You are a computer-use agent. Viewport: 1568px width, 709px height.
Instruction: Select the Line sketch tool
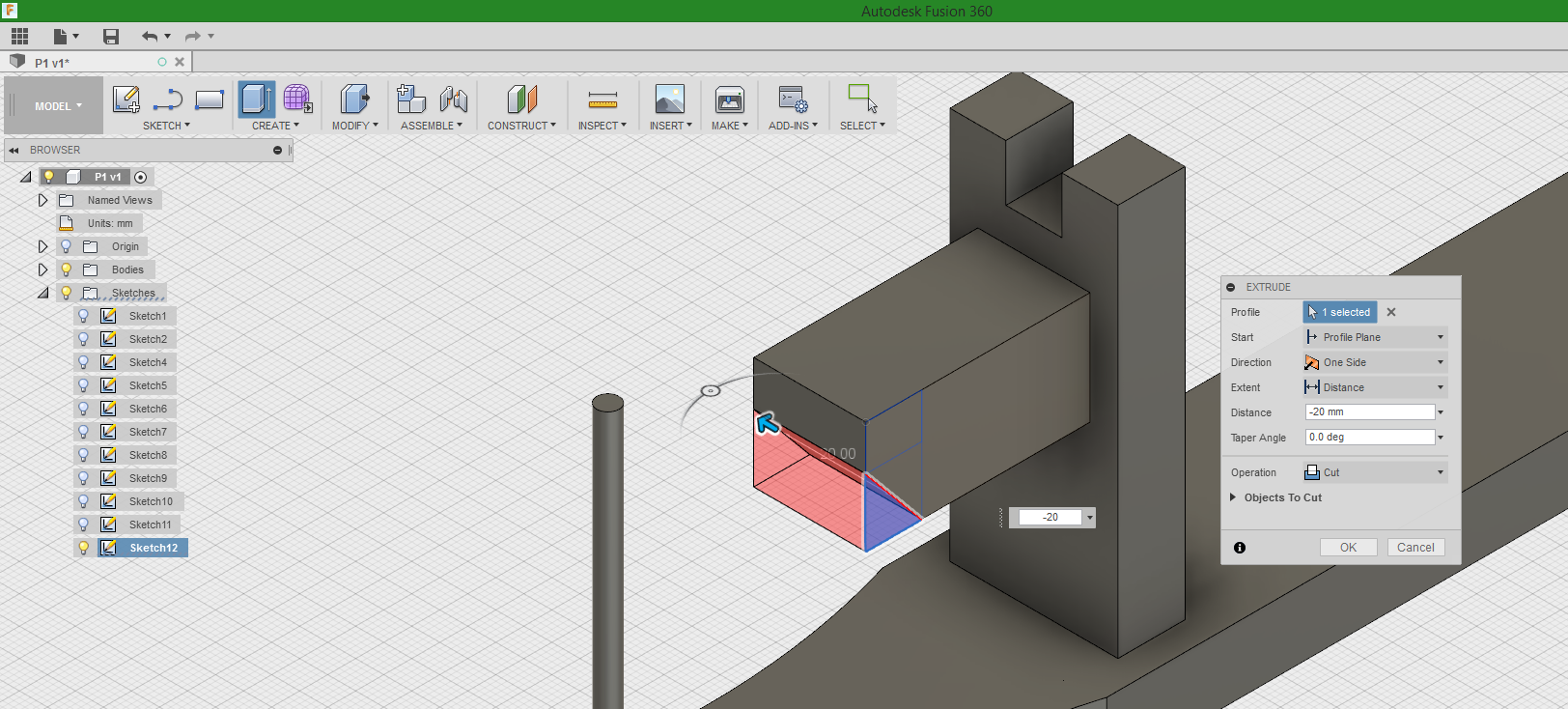tap(168, 99)
